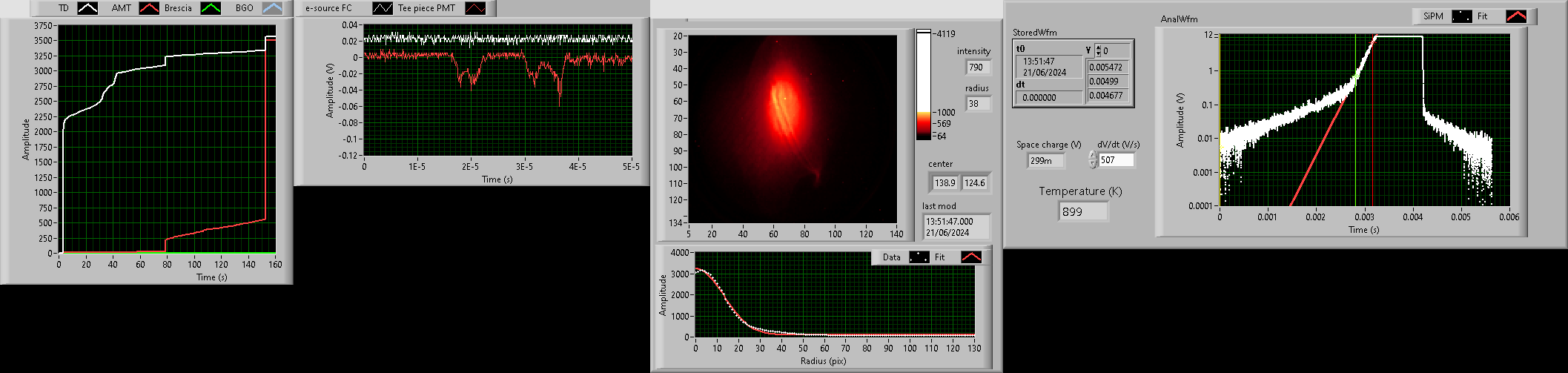Click the AMT red plot legend icon
This screenshot has height=373, width=1568.
(x=149, y=8)
